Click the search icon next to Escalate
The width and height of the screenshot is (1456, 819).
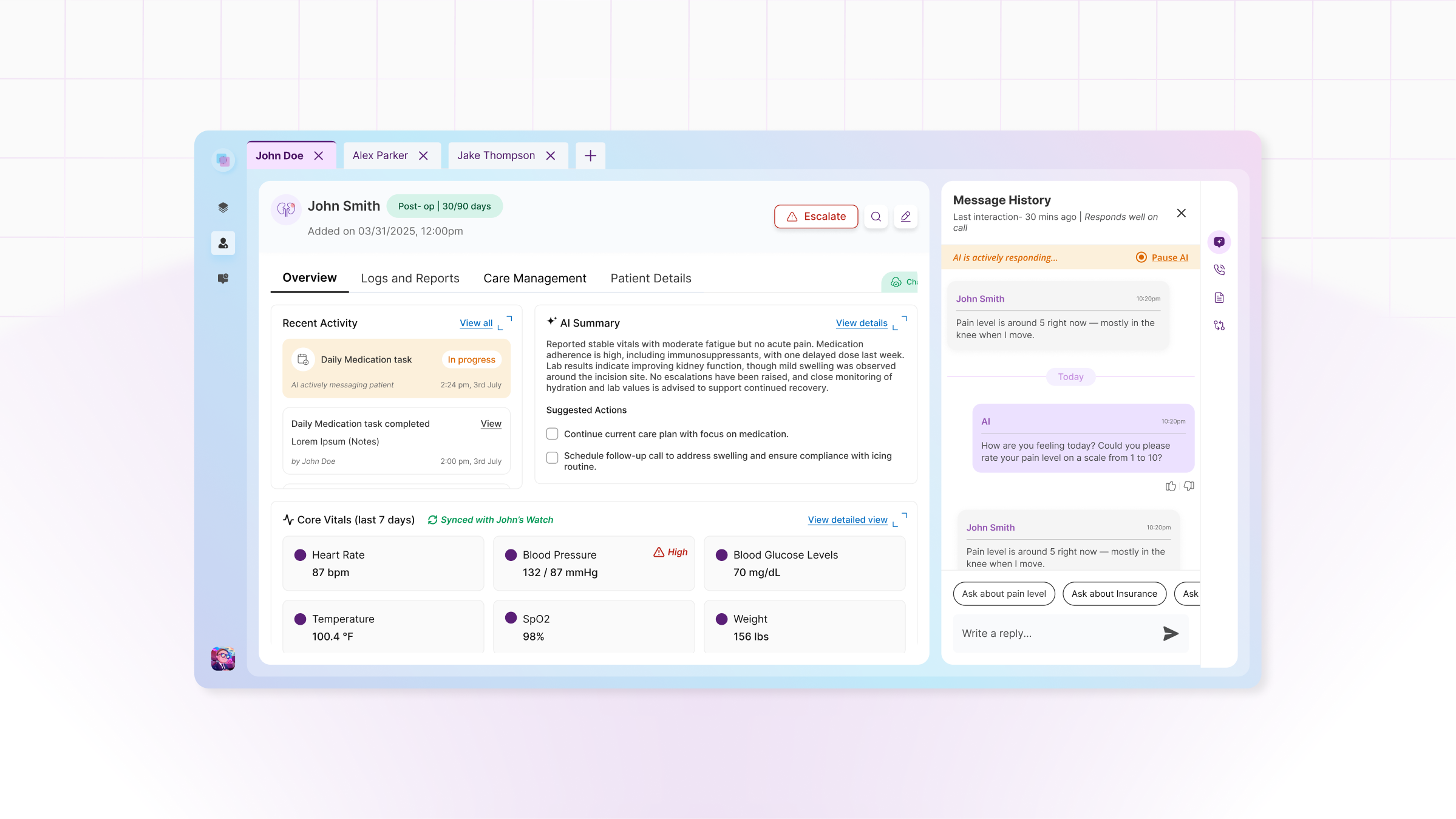point(876,217)
